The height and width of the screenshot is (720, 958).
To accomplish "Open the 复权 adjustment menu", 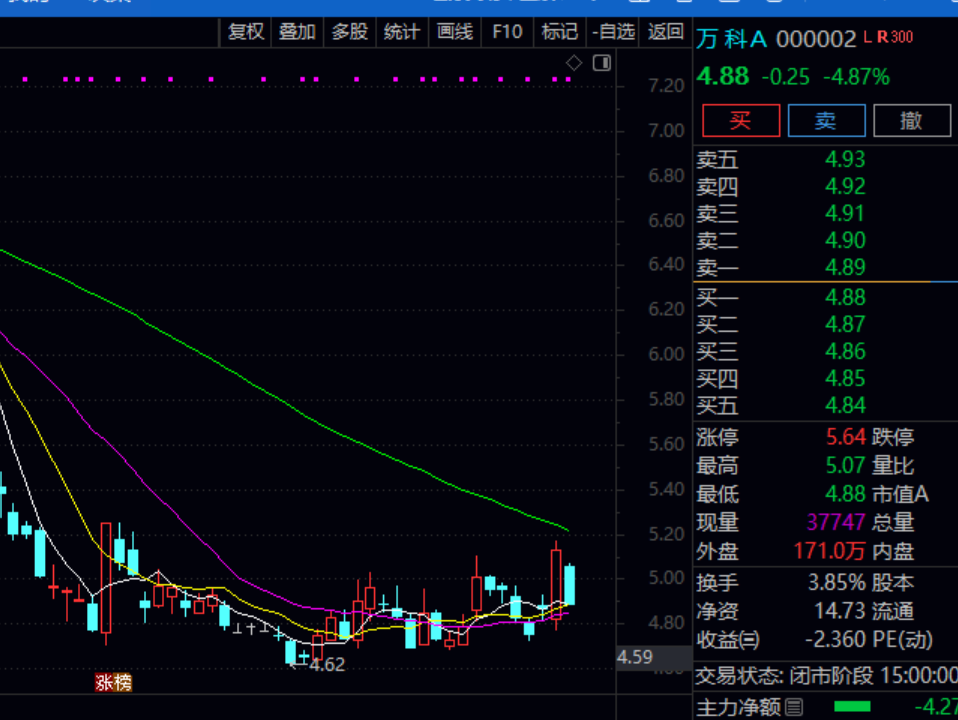I will point(245,32).
